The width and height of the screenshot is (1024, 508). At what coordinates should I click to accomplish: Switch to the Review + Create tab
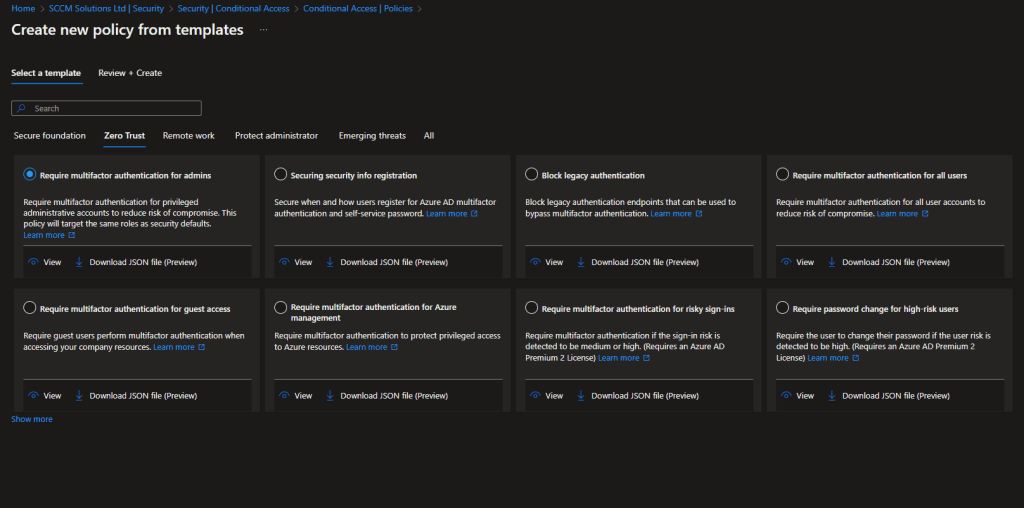pyautogui.click(x=130, y=73)
